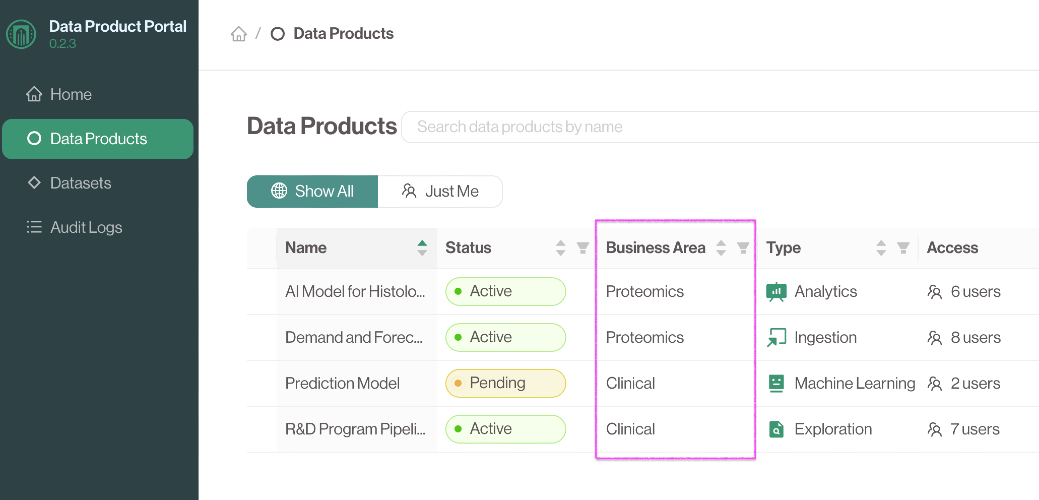Switch to Just Me view
This screenshot has height=500, width=1039.
point(440,191)
